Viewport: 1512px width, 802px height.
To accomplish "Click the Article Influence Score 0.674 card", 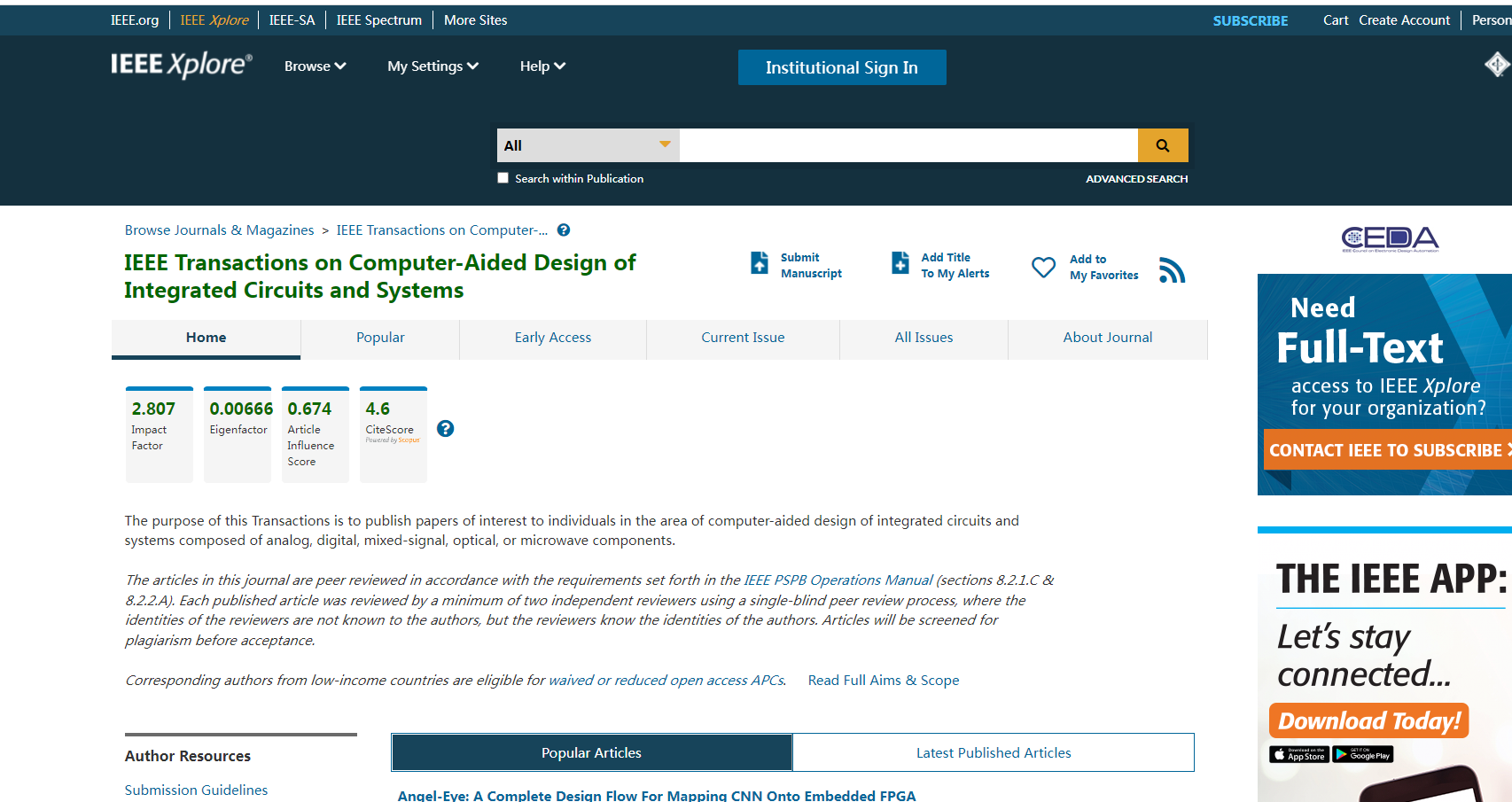I will (x=316, y=434).
